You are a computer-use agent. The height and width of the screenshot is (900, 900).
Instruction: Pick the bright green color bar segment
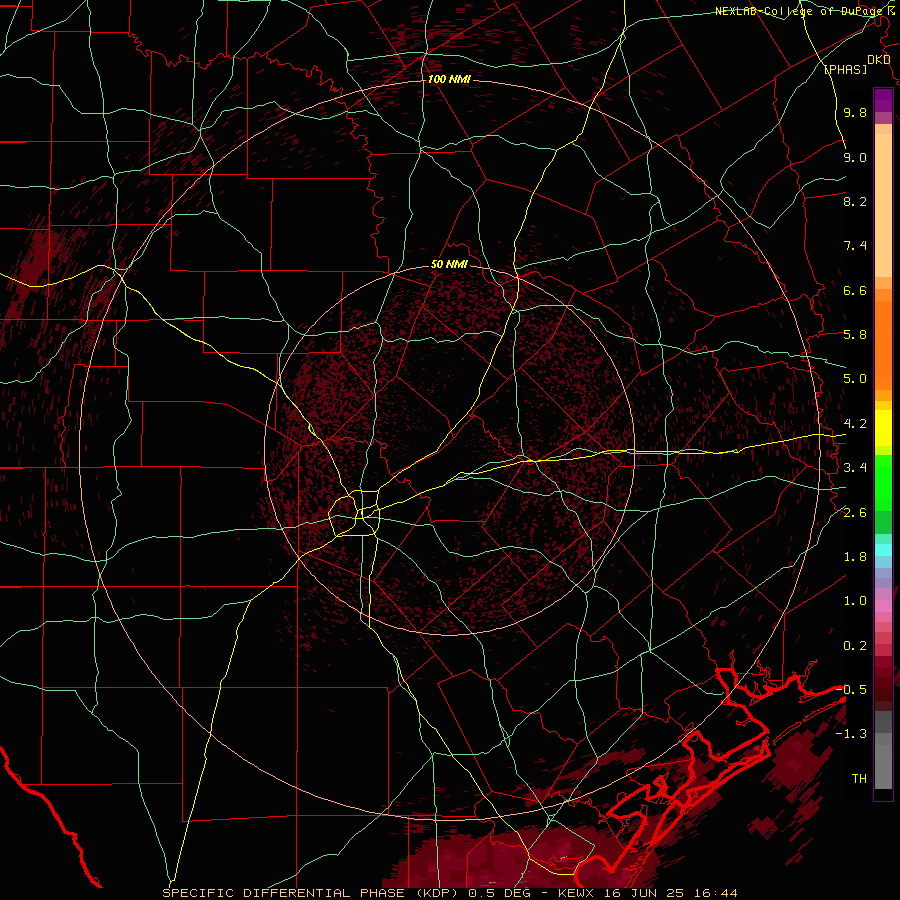pos(883,483)
